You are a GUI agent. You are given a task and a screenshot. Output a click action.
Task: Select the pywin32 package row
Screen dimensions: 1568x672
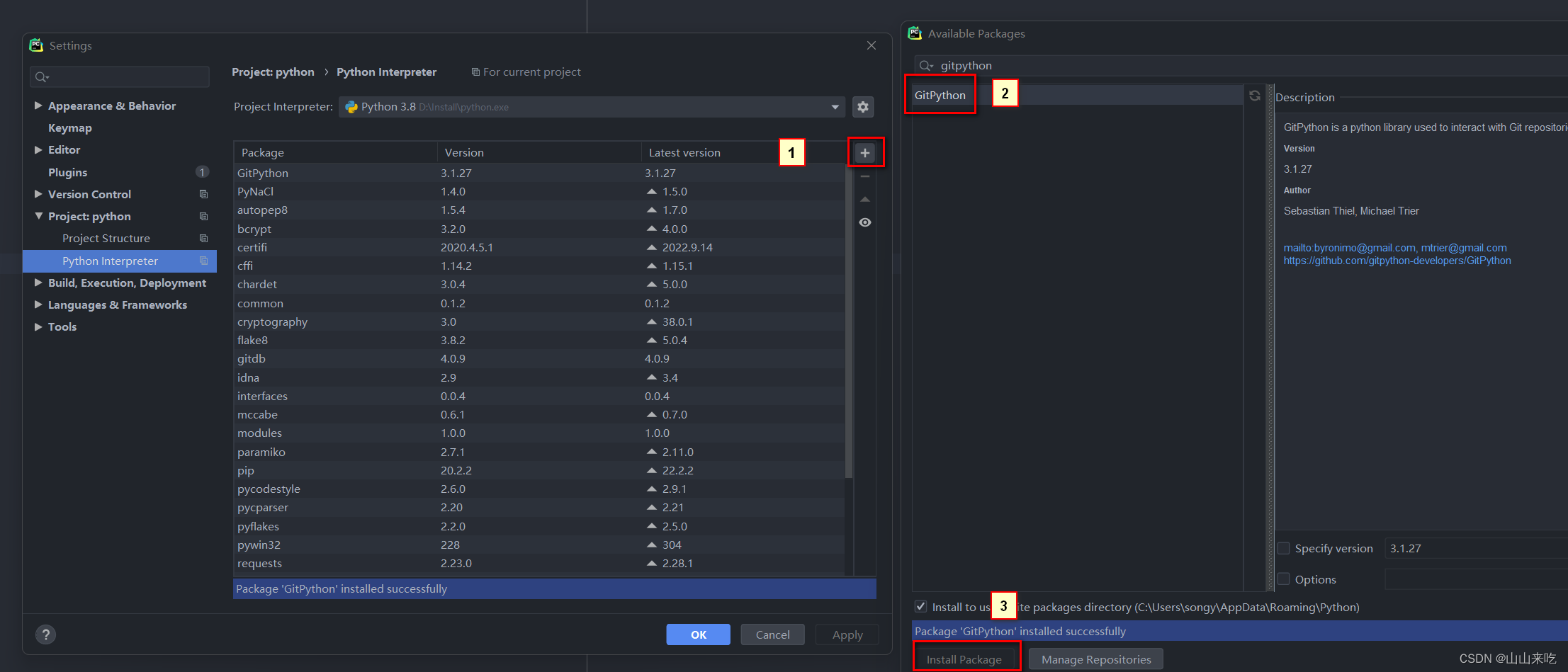pos(539,545)
